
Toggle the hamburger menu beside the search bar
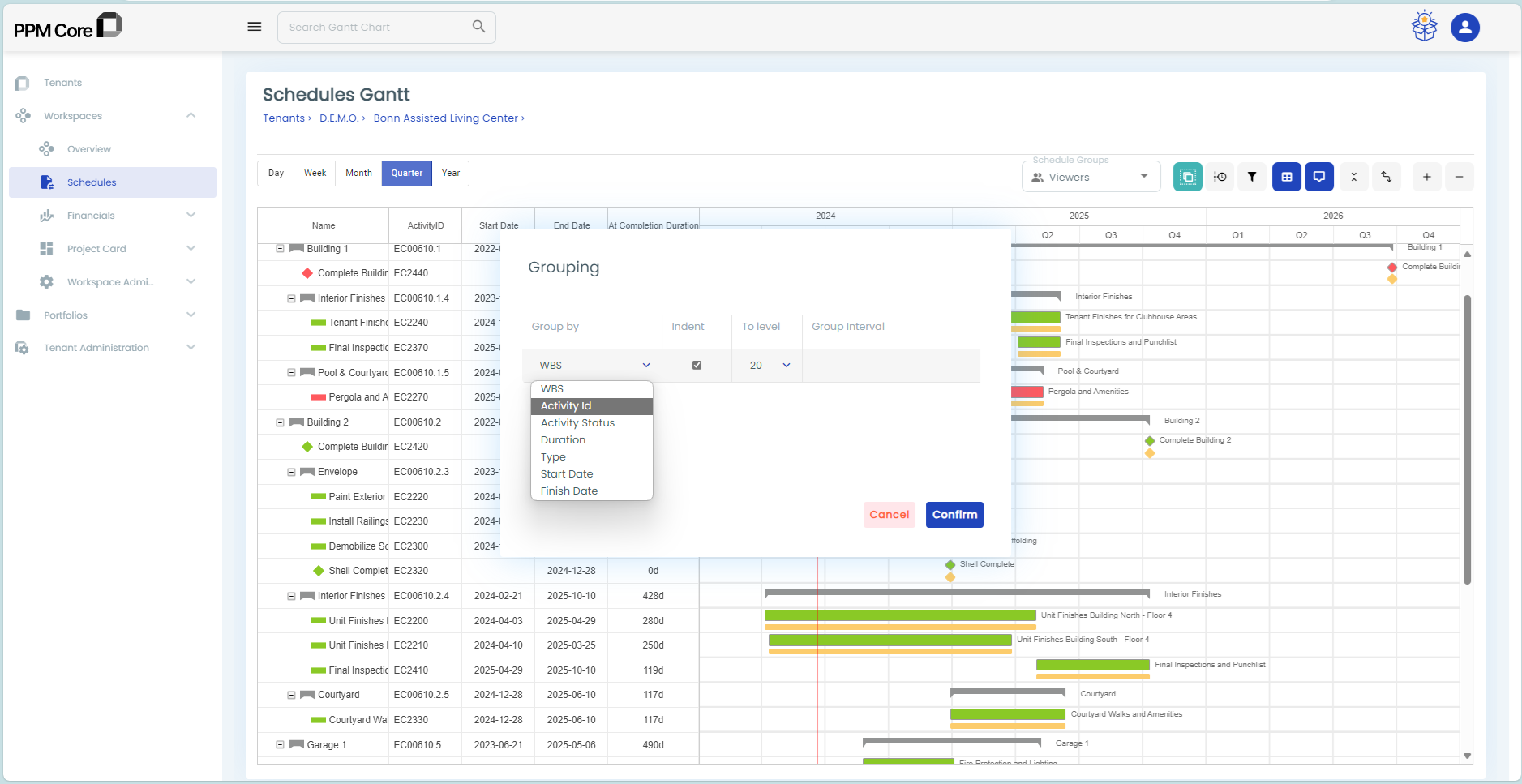point(255,26)
